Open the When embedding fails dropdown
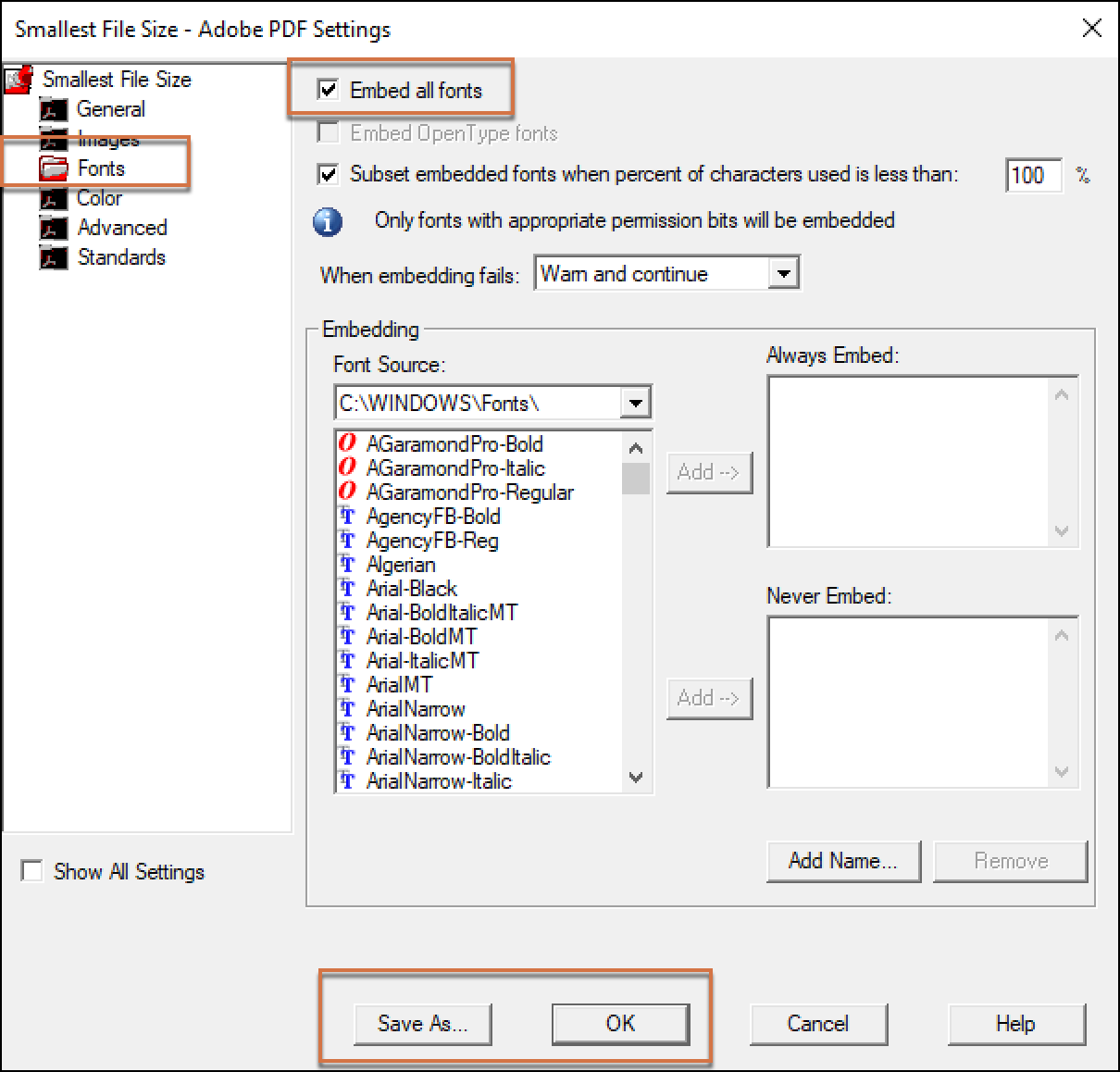 (785, 273)
